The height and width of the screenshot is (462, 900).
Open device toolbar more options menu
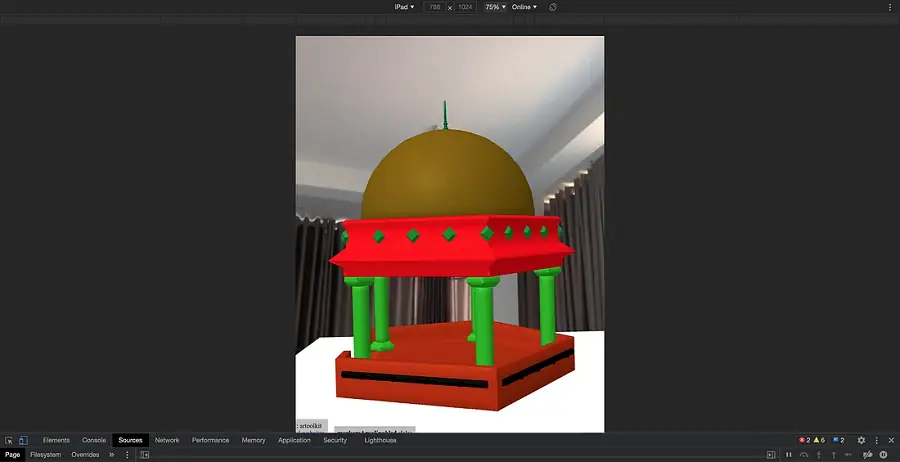pyautogui.click(x=890, y=7)
